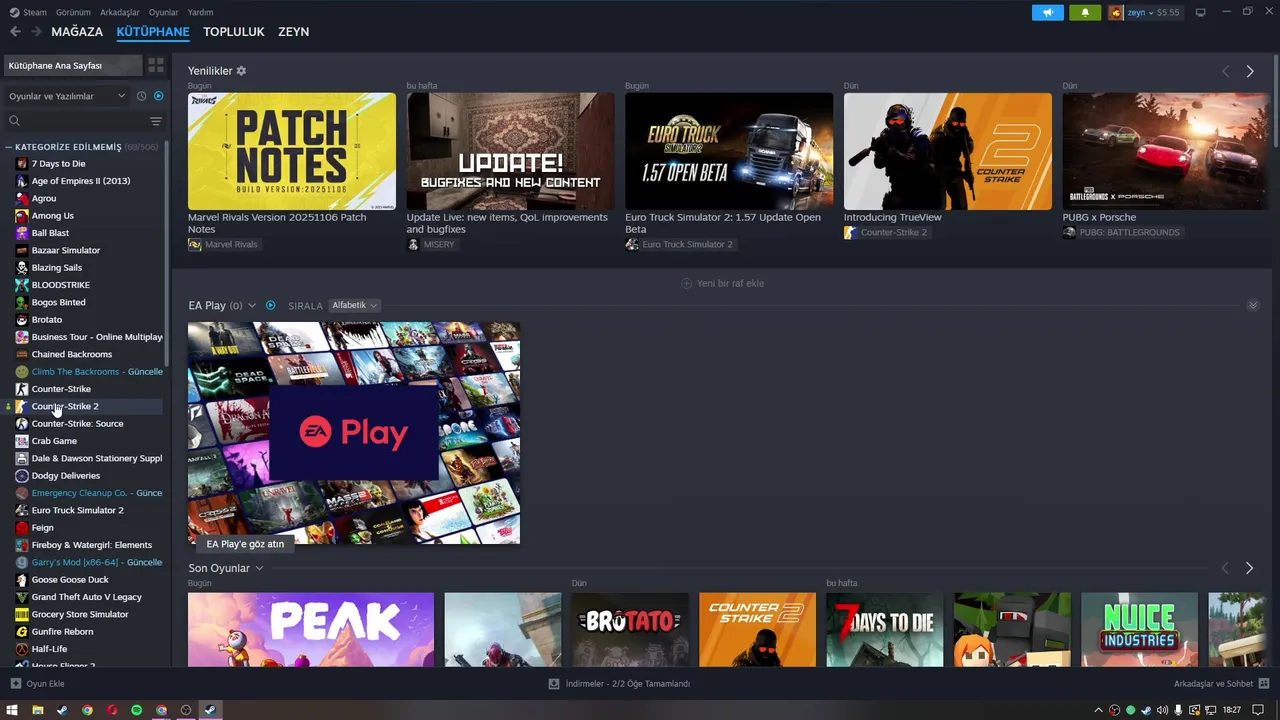This screenshot has width=1280, height=720.
Task: Open Yardım menu
Action: [x=200, y=12]
